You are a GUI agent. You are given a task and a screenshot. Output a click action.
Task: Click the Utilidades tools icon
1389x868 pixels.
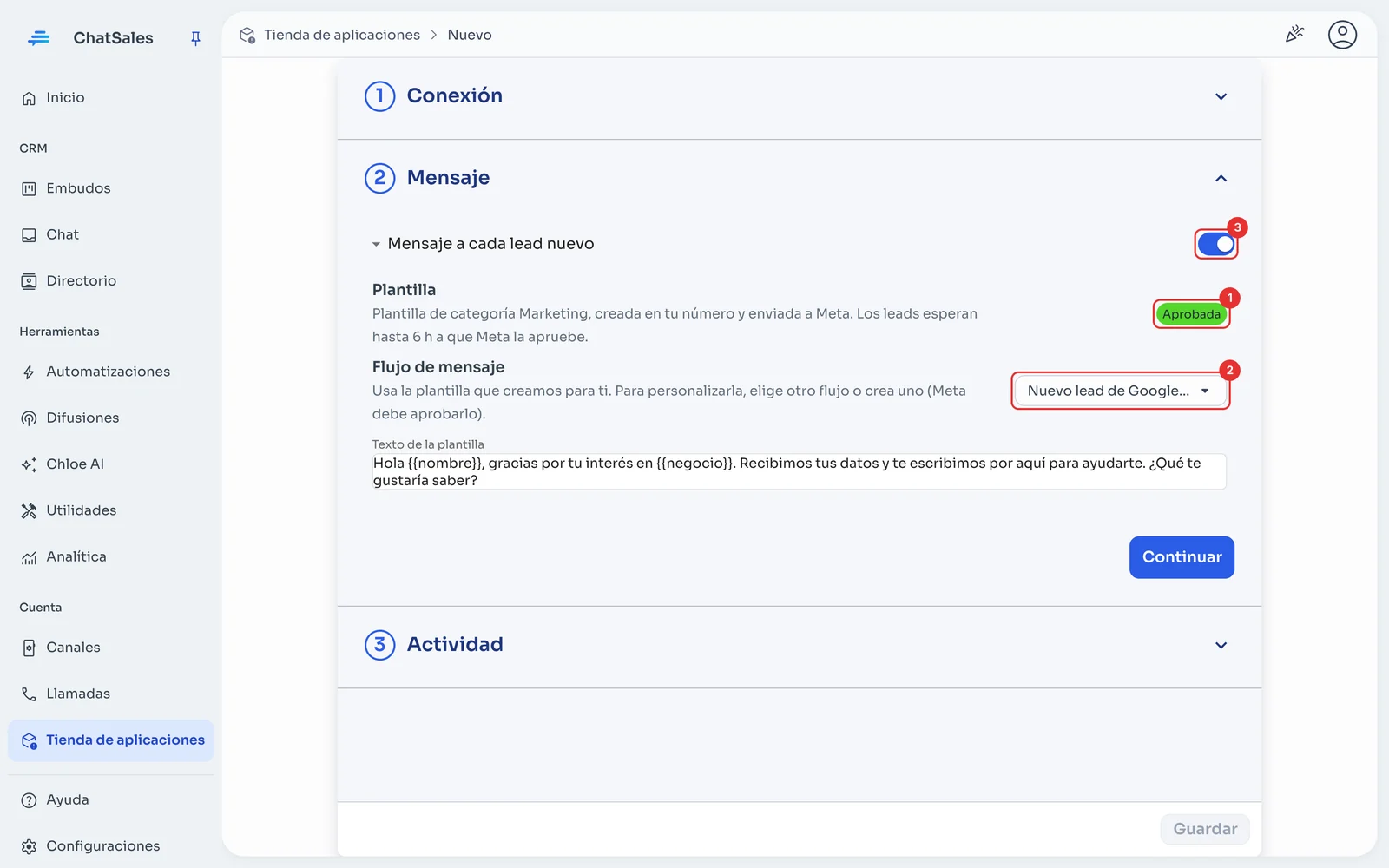pos(29,510)
